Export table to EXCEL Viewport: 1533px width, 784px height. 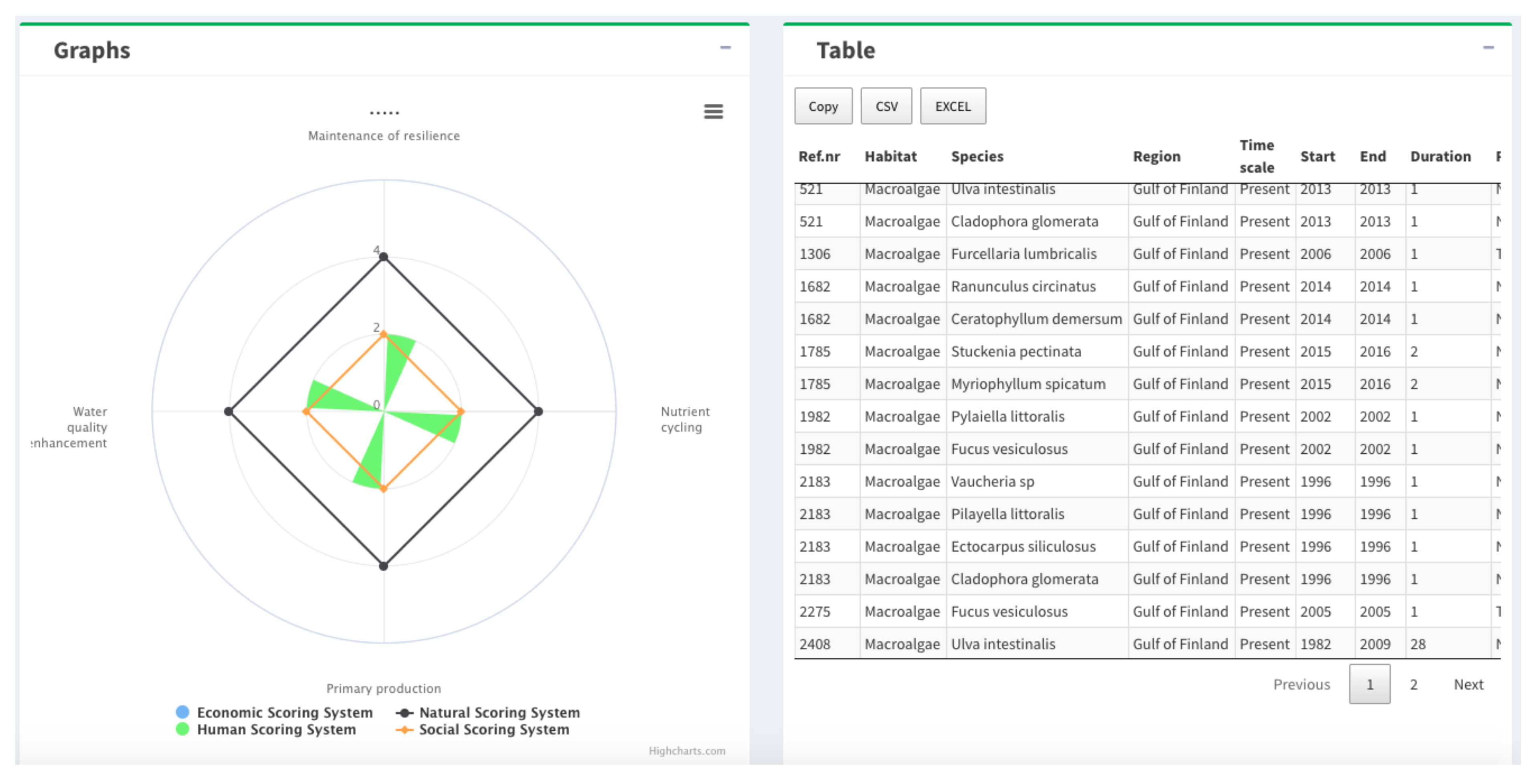[x=952, y=107]
